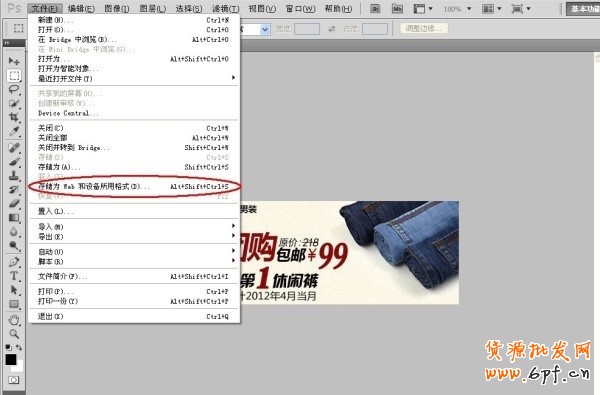Select the Rectangular Marquee tool in toolbox
600x395 pixels.
14,75
